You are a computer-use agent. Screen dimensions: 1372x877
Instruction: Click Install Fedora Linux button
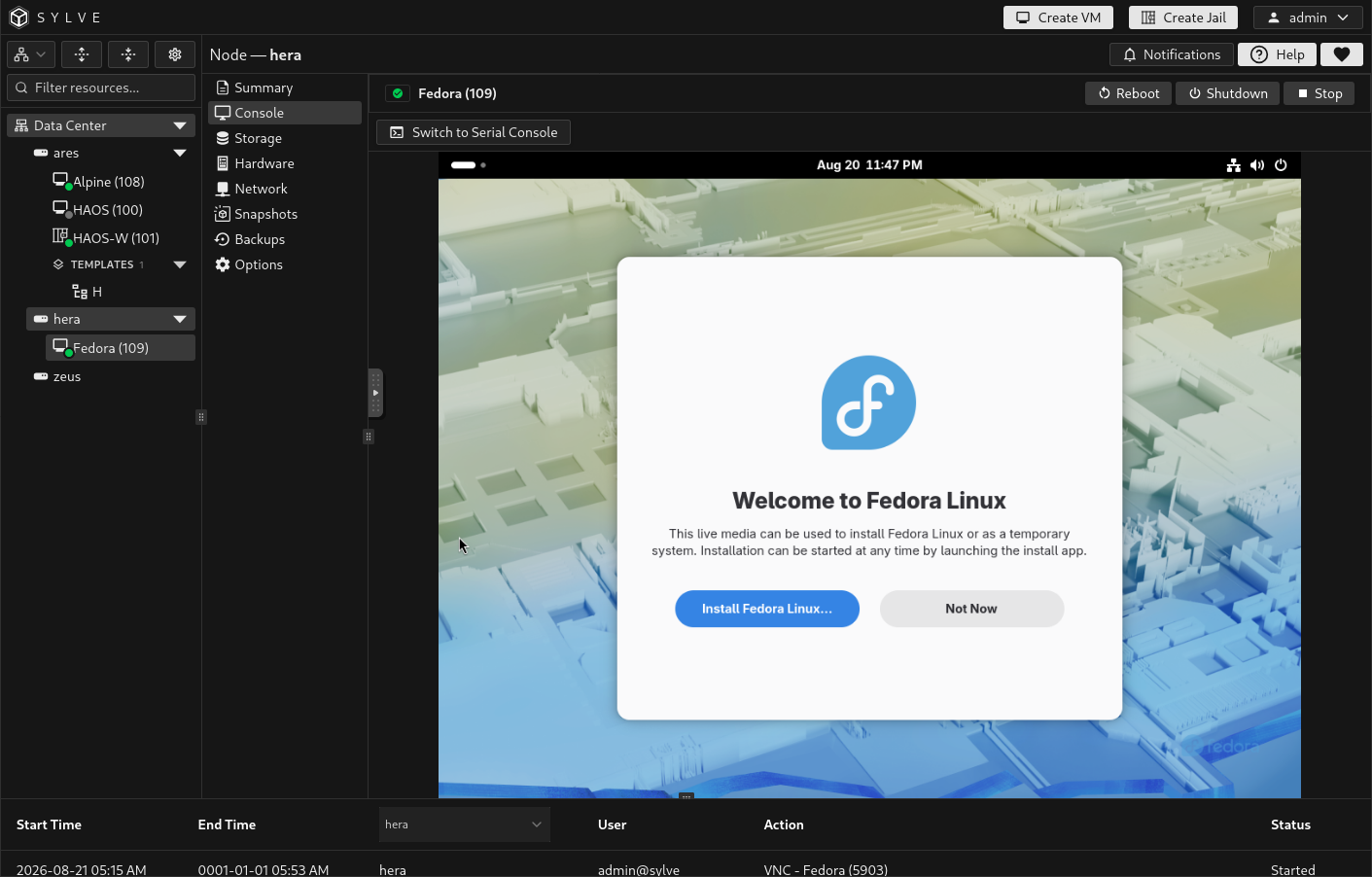[x=767, y=609]
